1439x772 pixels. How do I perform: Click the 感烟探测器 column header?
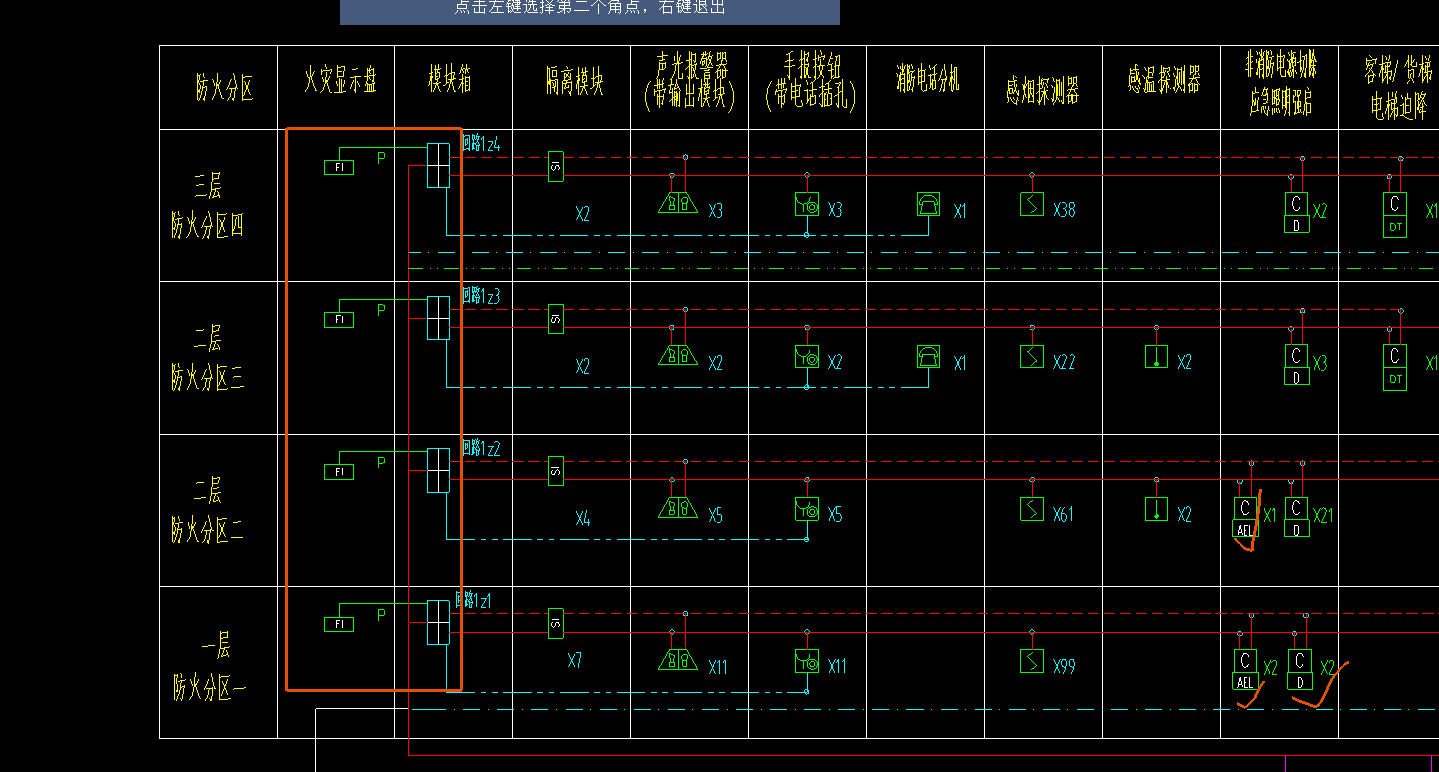[1043, 91]
